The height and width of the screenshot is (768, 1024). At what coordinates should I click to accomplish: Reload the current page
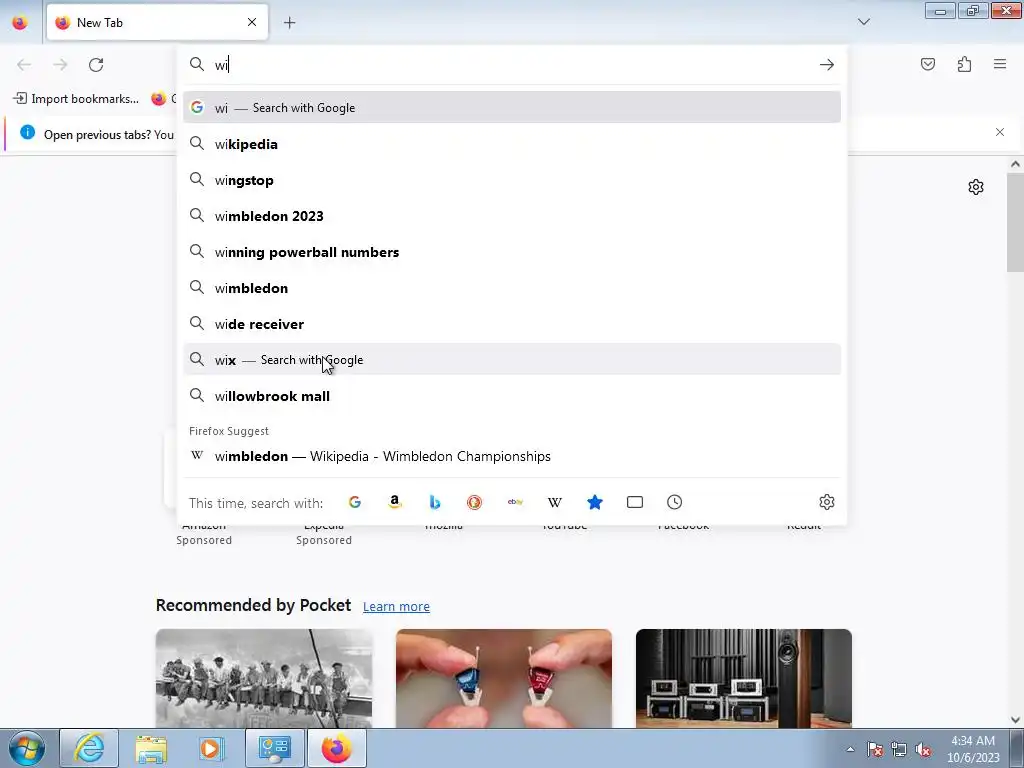tap(96, 65)
